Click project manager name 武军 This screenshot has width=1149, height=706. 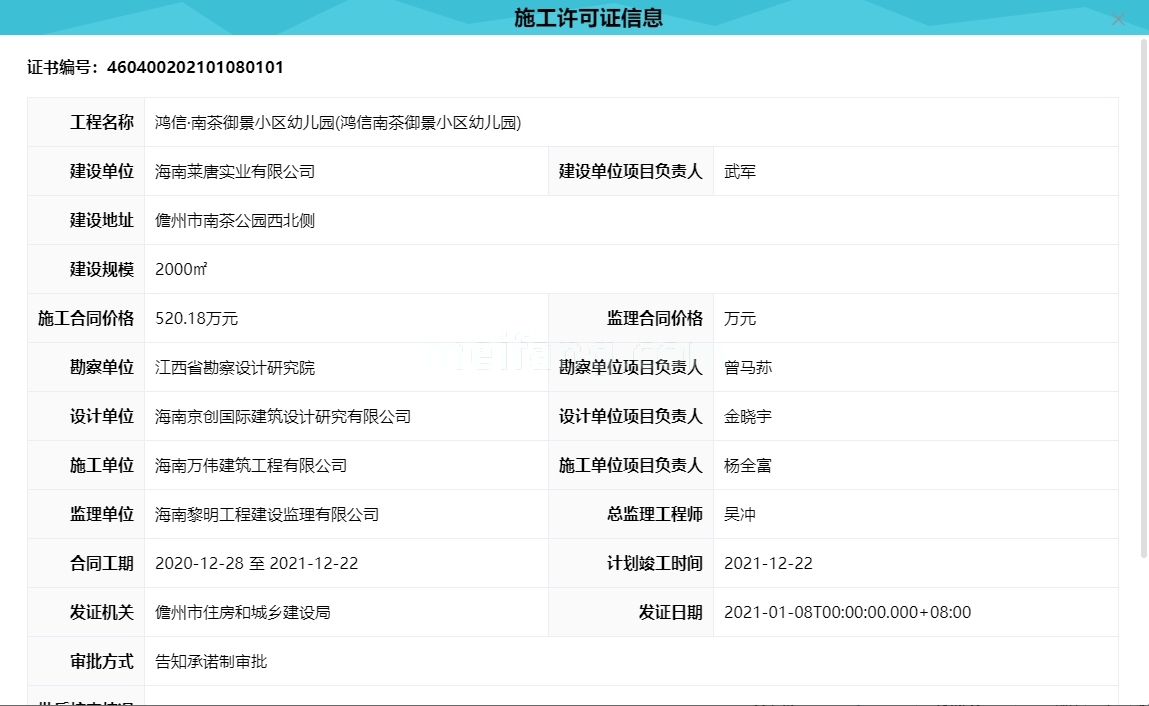click(x=740, y=172)
